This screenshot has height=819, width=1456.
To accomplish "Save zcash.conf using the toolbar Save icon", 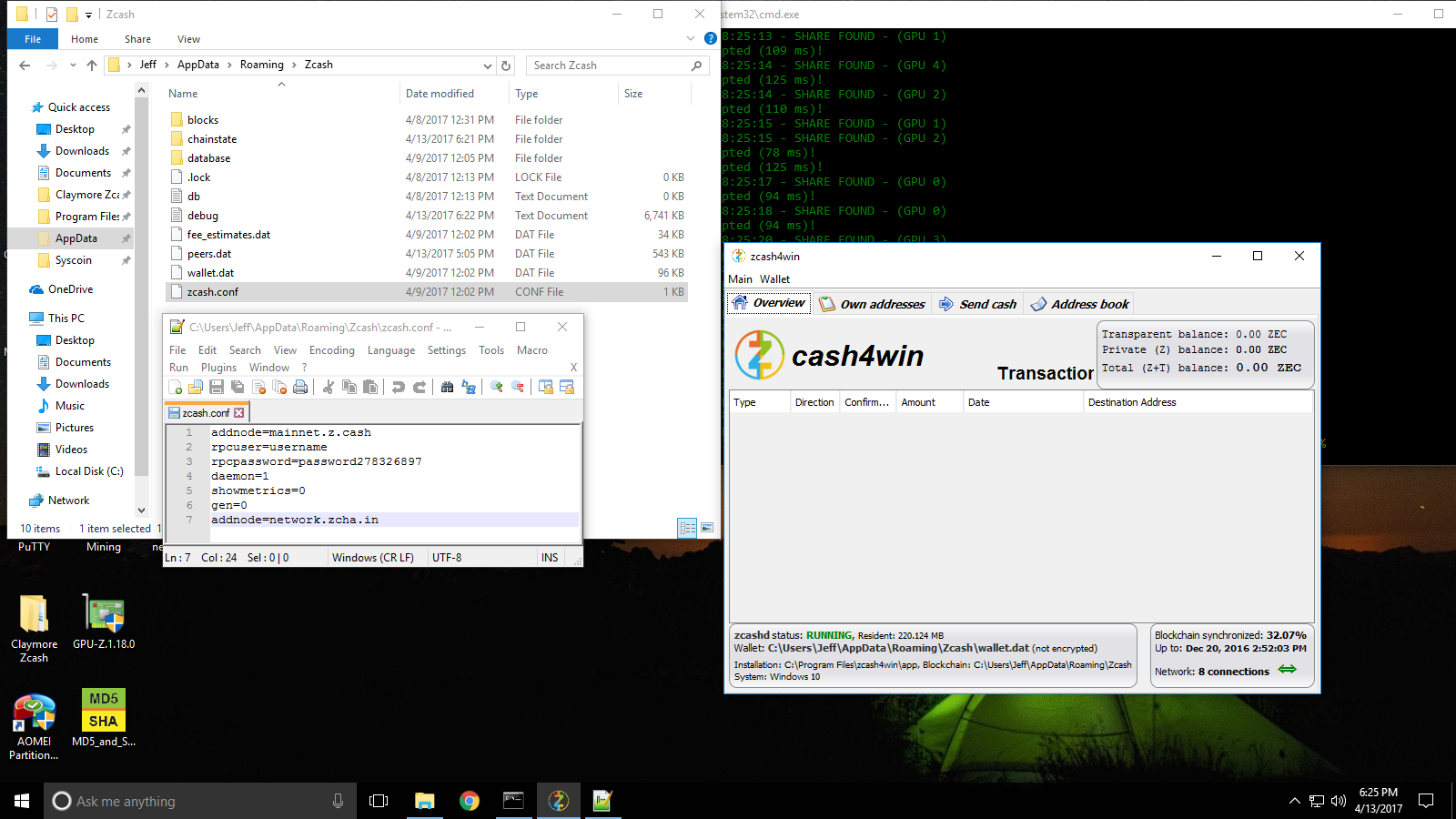I will tap(217, 388).
